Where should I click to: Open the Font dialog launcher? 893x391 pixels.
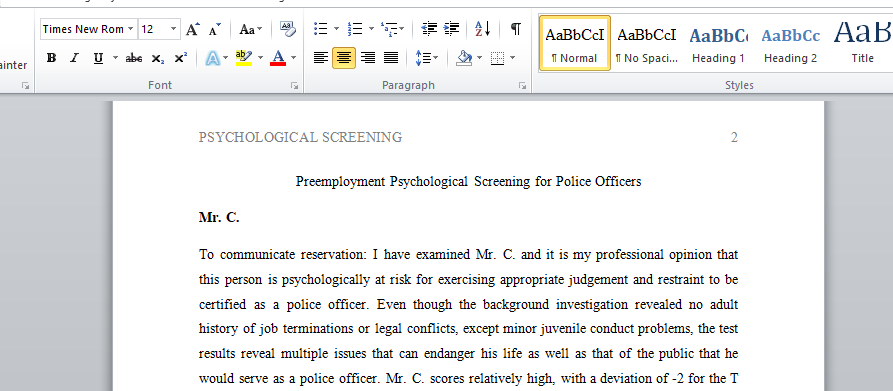click(x=294, y=85)
